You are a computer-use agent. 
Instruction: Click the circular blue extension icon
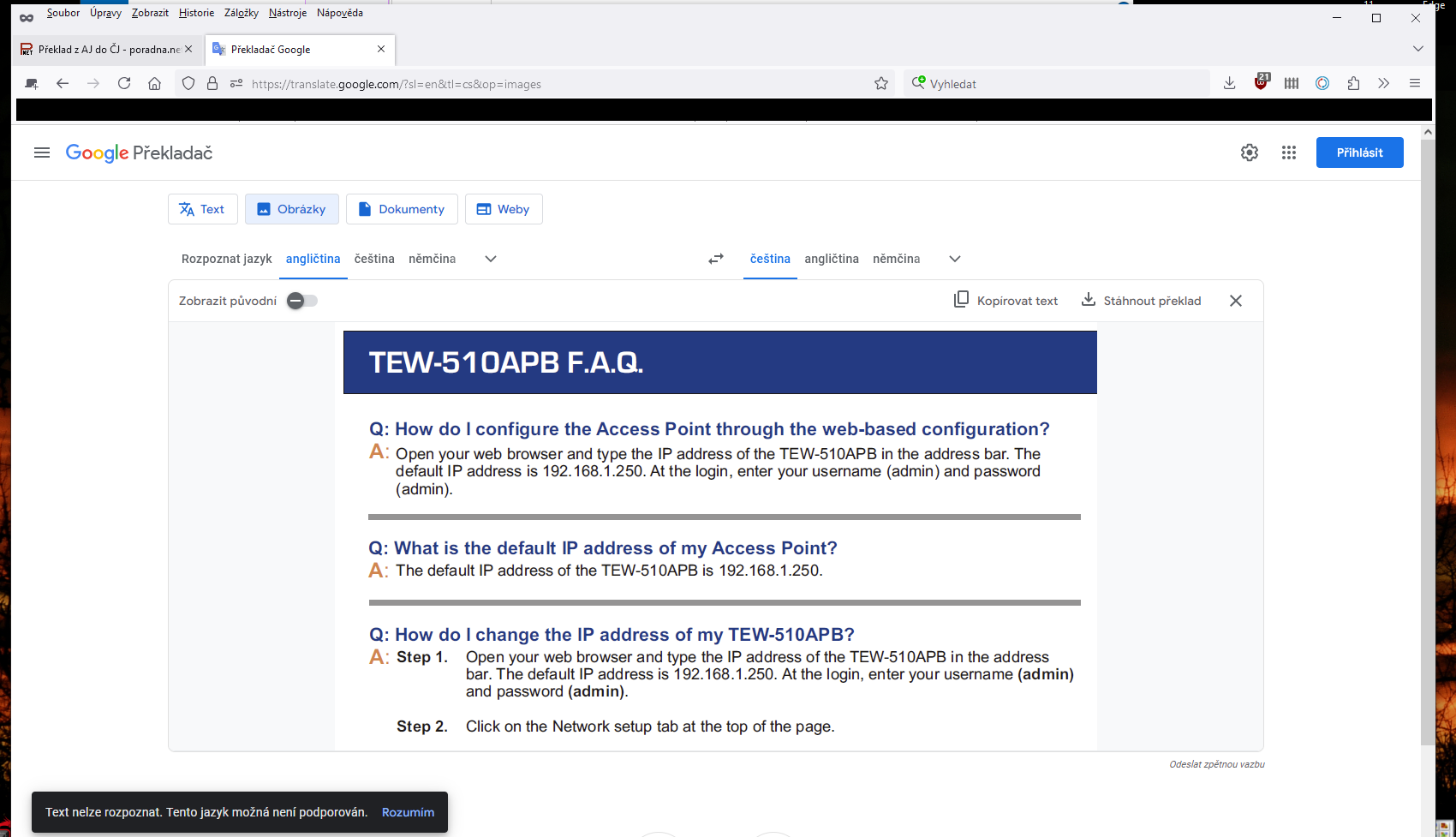click(x=1322, y=83)
